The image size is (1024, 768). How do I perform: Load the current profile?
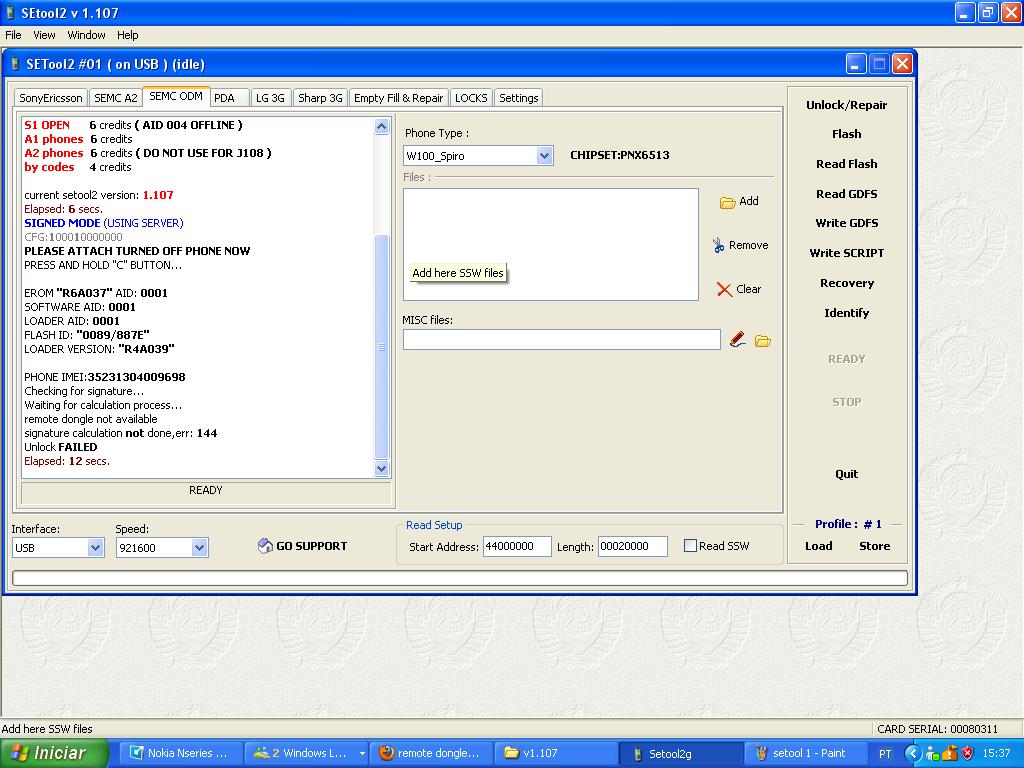point(818,546)
